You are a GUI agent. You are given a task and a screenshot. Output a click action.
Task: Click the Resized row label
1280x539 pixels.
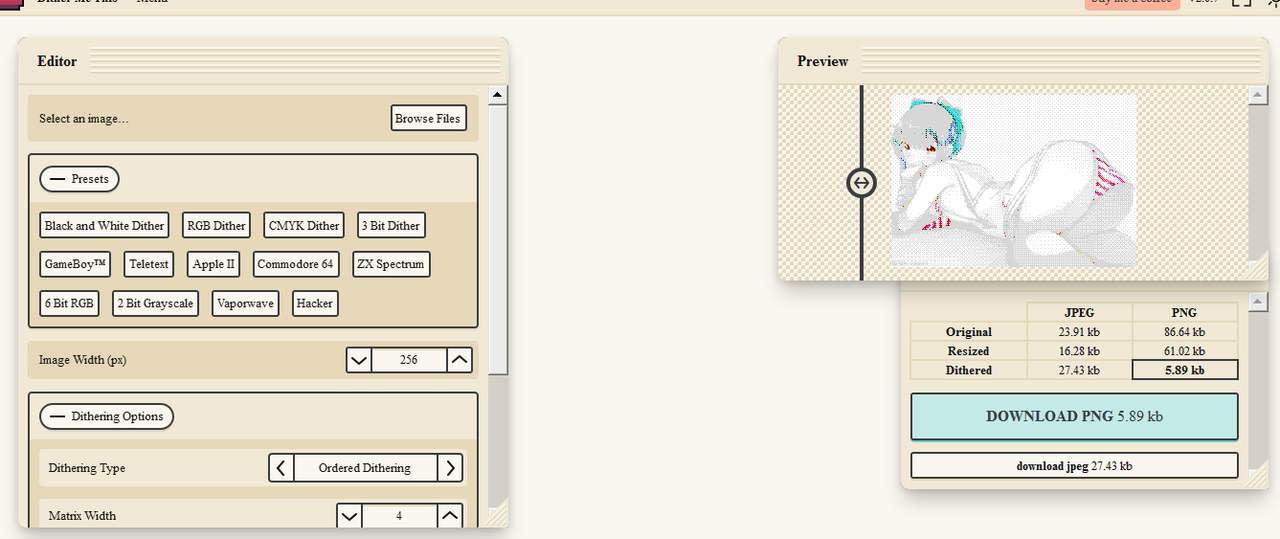click(x=969, y=351)
